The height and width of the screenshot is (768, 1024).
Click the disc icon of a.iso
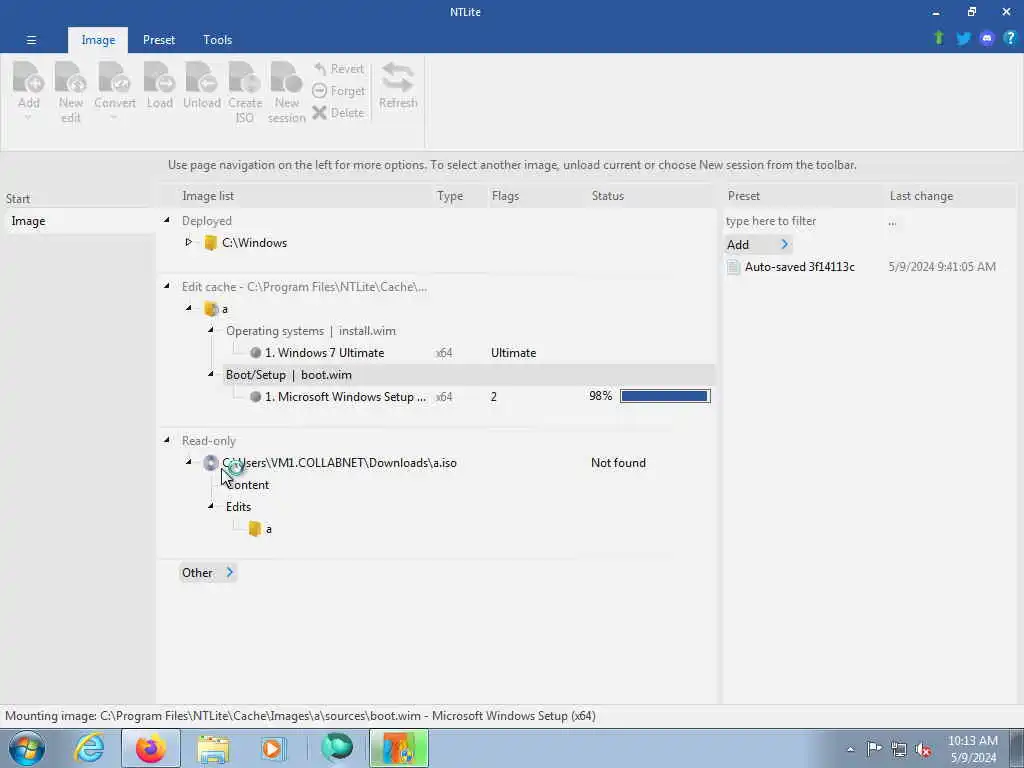coord(210,463)
